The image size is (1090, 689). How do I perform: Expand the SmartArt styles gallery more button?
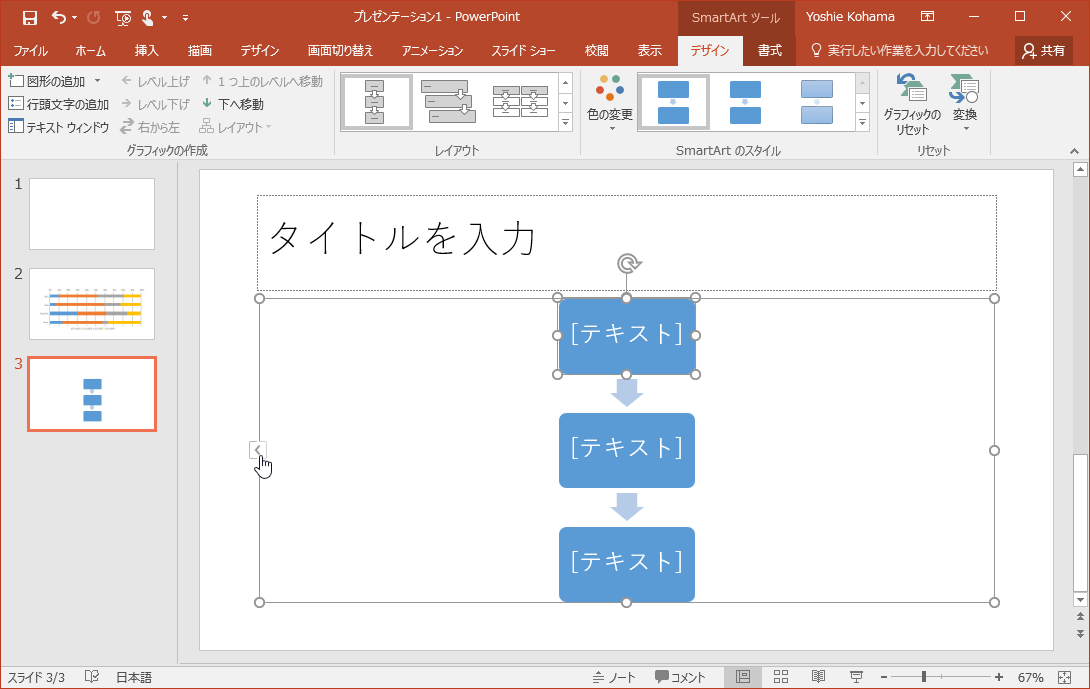coord(862,123)
